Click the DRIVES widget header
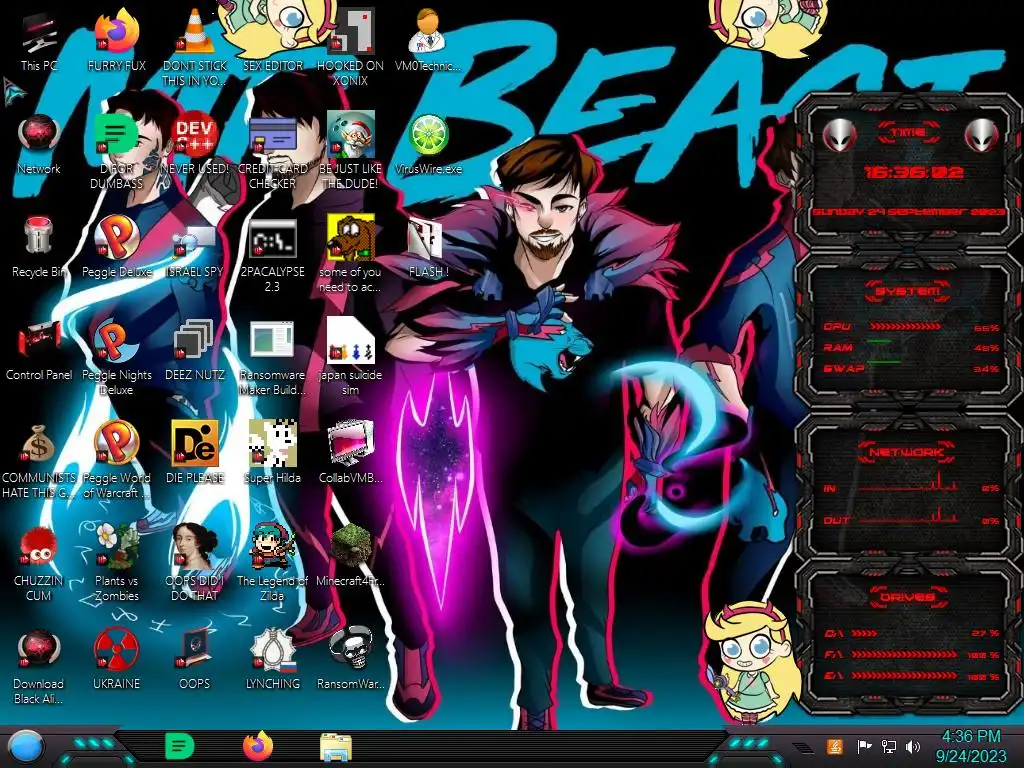The width and height of the screenshot is (1024, 768). [908, 597]
